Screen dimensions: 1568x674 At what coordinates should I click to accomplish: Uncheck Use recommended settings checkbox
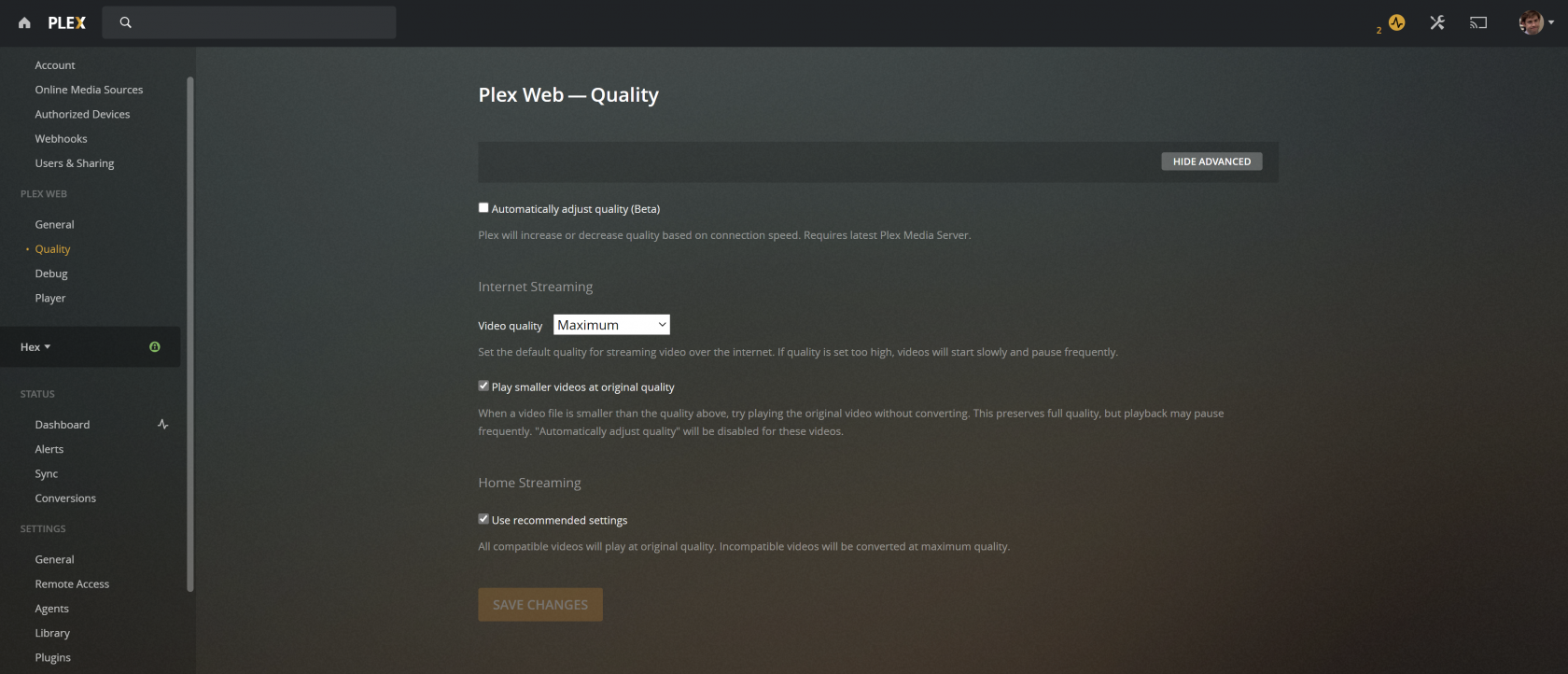pyautogui.click(x=483, y=519)
